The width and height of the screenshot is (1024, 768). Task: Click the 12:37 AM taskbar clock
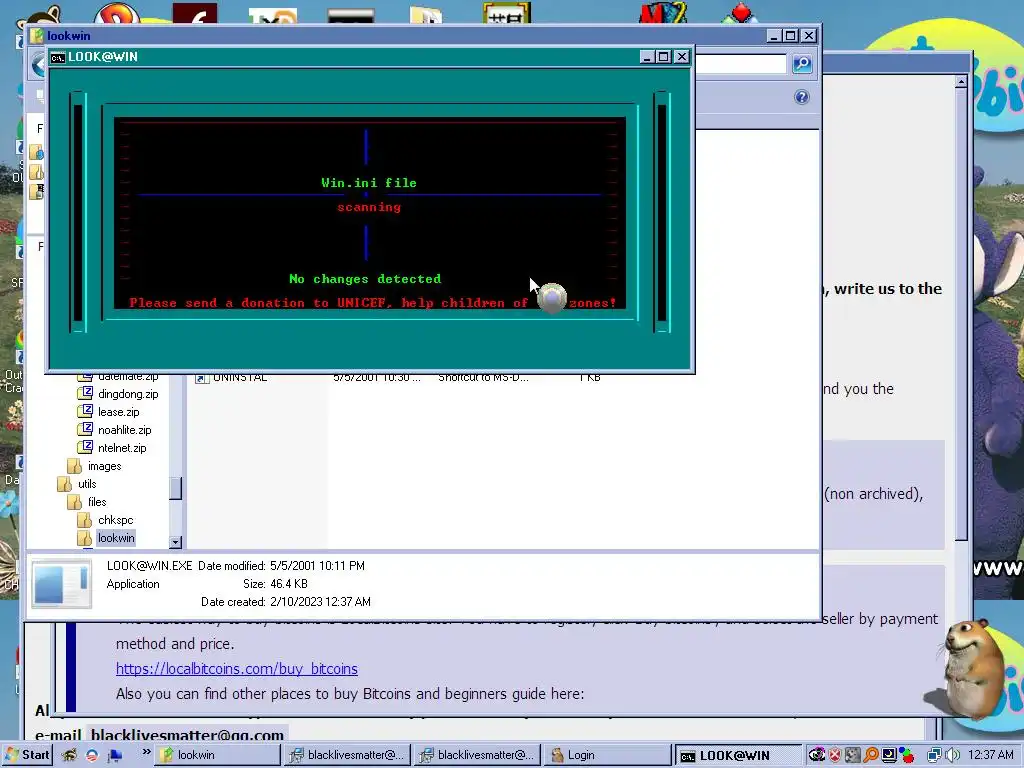(x=991, y=755)
